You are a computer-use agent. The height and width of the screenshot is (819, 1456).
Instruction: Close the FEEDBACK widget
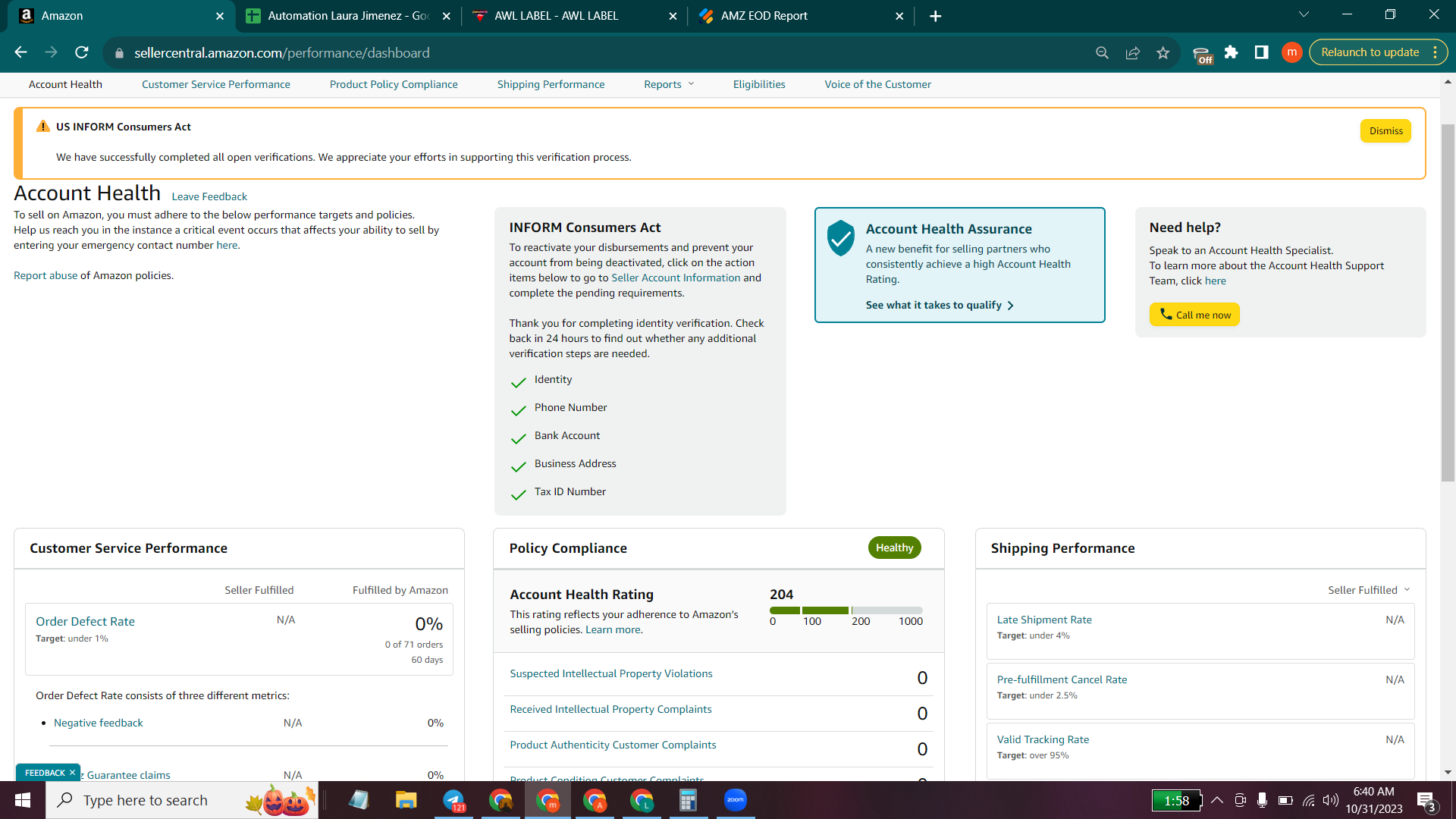(73, 773)
